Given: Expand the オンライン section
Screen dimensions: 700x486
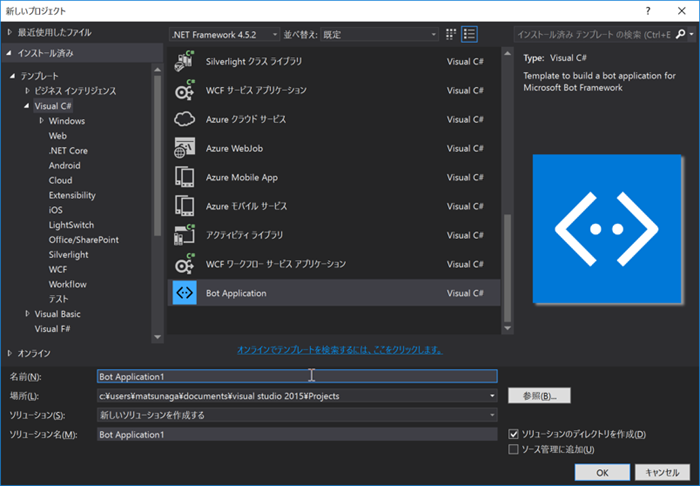Looking at the screenshot, I should click(9, 353).
